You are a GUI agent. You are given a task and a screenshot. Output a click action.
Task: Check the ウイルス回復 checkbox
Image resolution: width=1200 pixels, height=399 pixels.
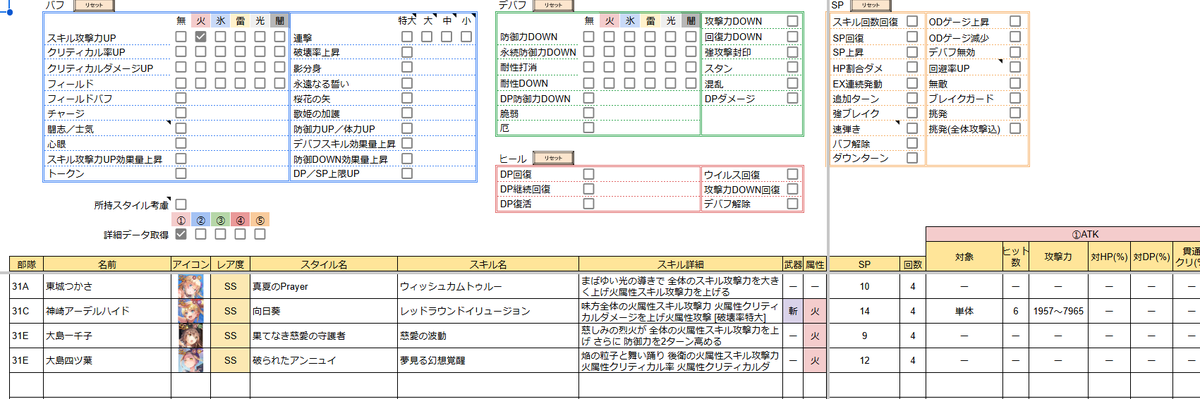pos(792,174)
